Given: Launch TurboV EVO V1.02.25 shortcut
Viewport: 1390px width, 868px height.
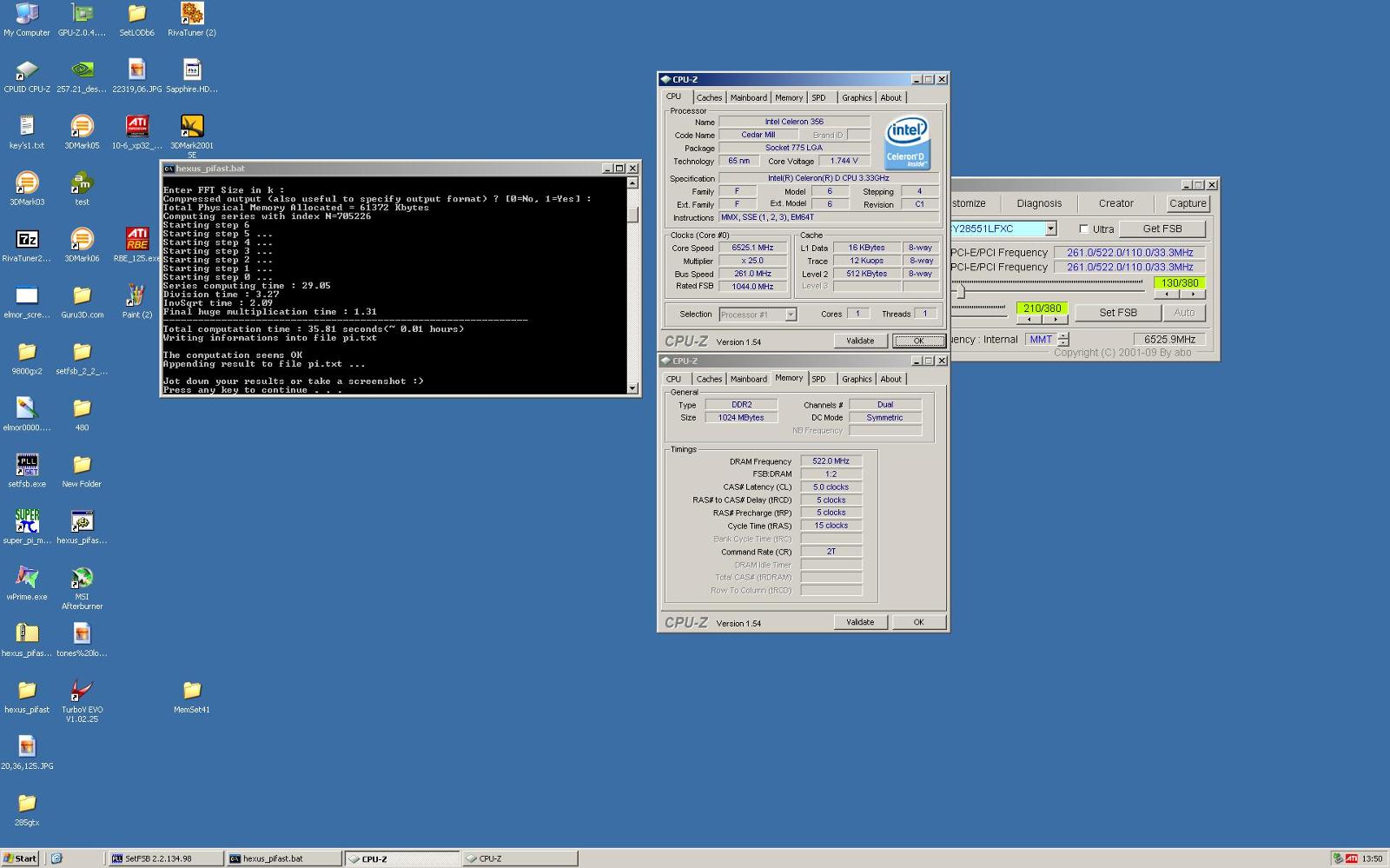Looking at the screenshot, I should coord(82,702).
